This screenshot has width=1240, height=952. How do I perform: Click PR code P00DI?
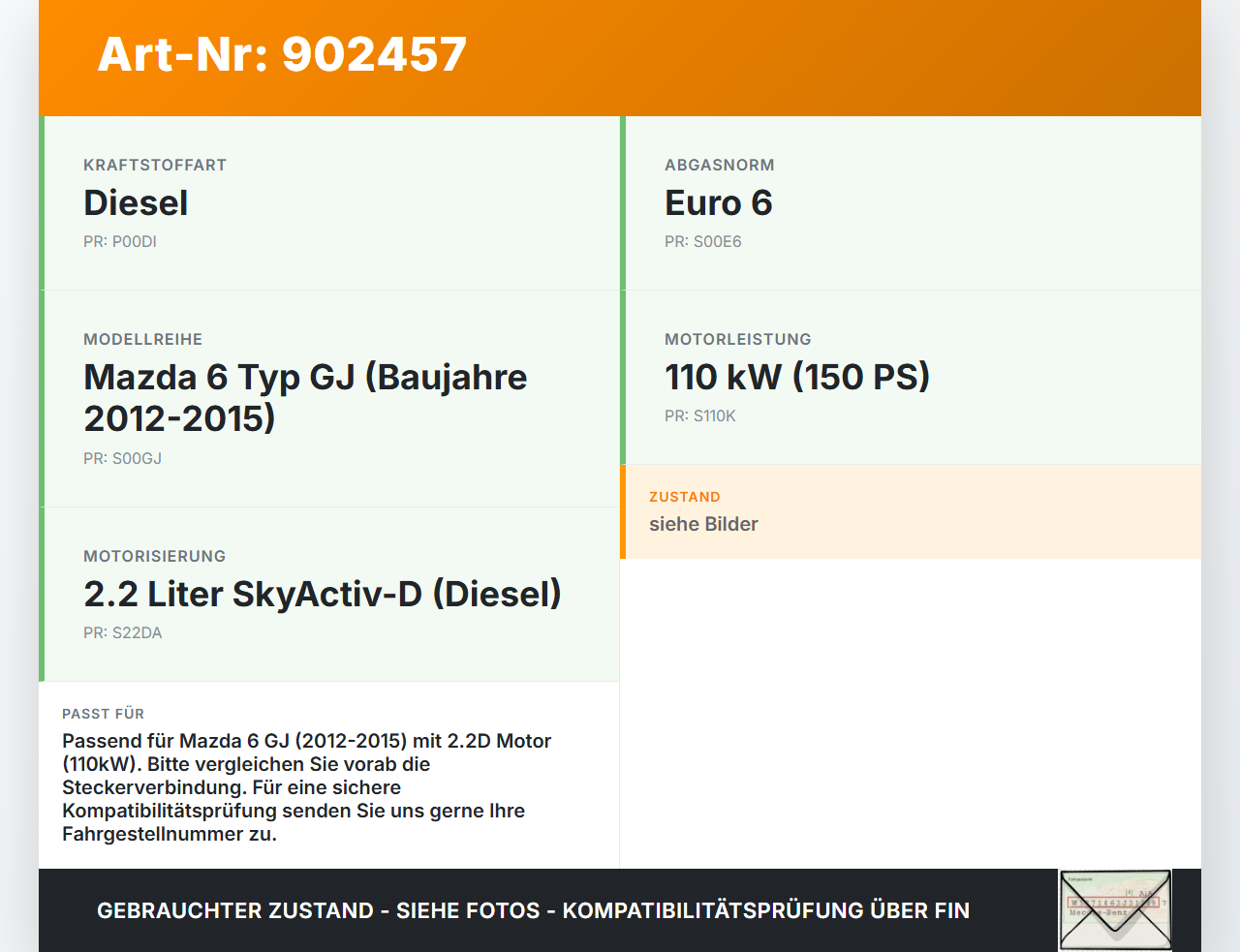(x=120, y=242)
